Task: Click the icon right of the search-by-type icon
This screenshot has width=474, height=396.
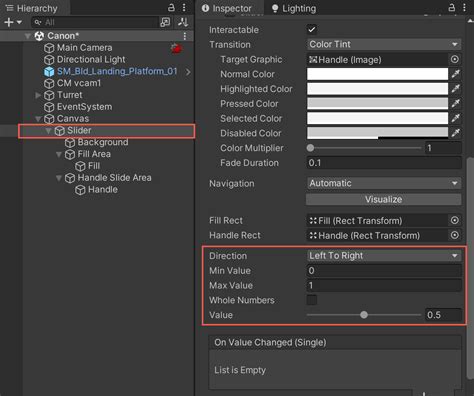Action: click(x=183, y=22)
